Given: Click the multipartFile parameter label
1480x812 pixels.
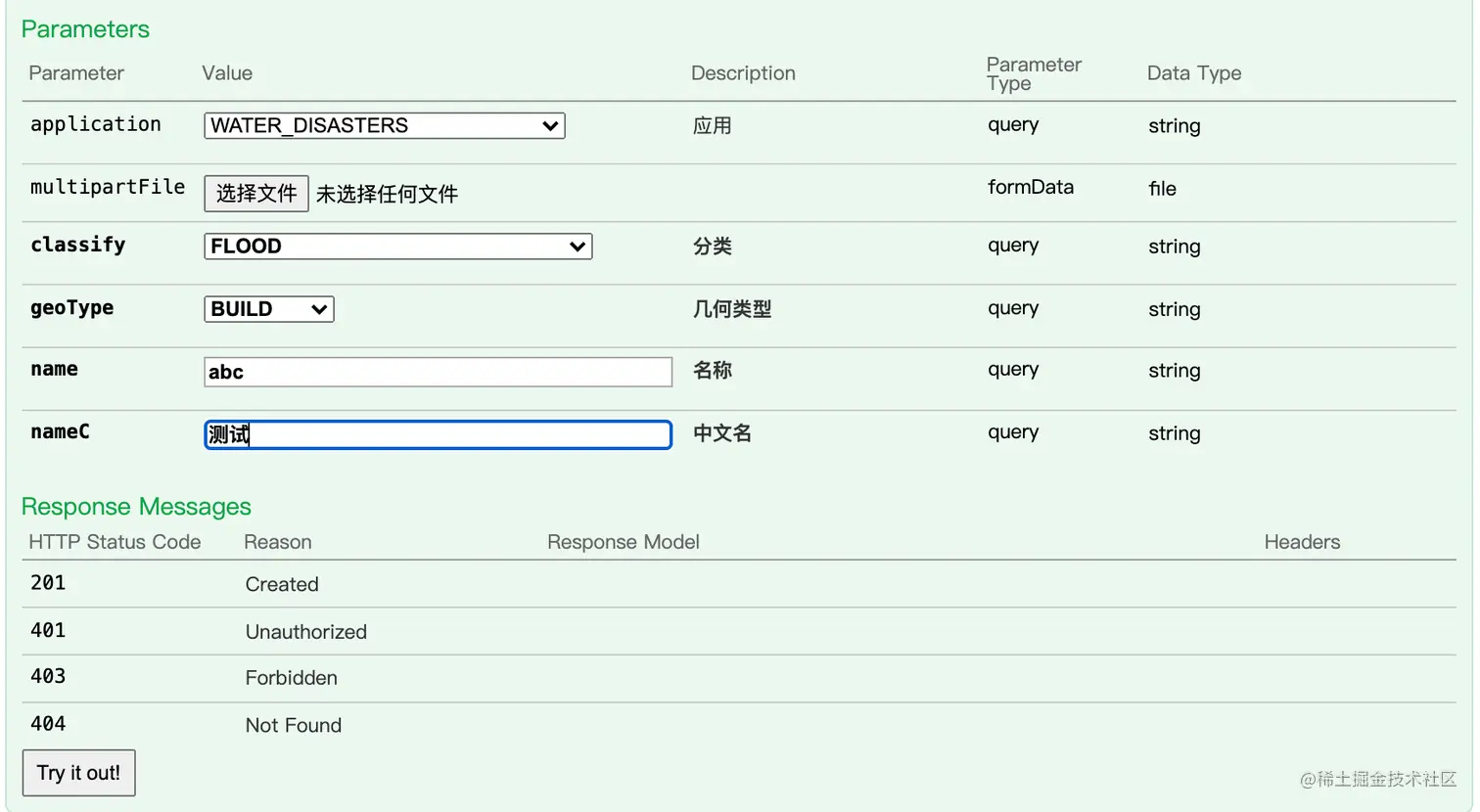Looking at the screenshot, I should [108, 187].
